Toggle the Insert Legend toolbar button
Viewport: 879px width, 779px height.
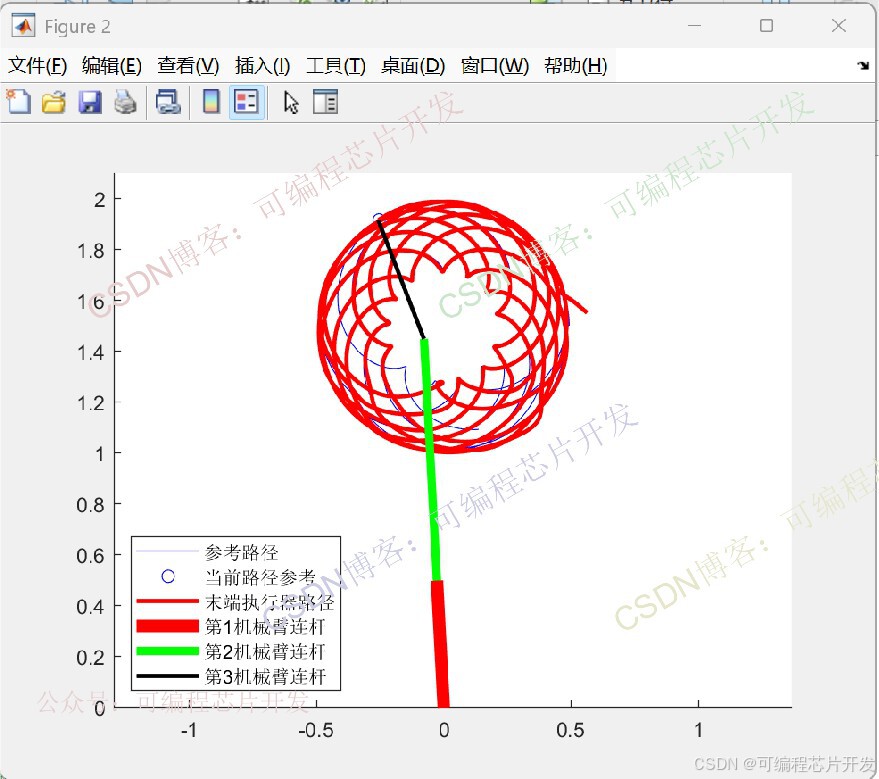pos(247,103)
